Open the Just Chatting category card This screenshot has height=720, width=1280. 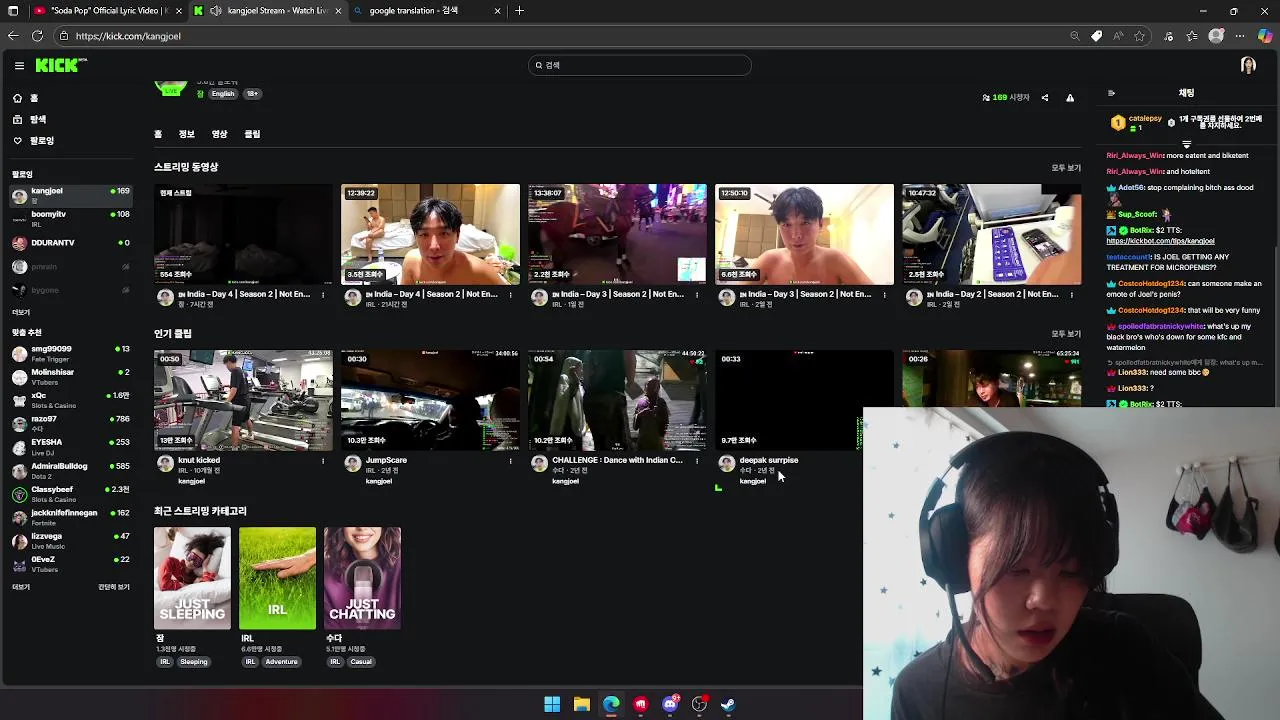point(362,578)
